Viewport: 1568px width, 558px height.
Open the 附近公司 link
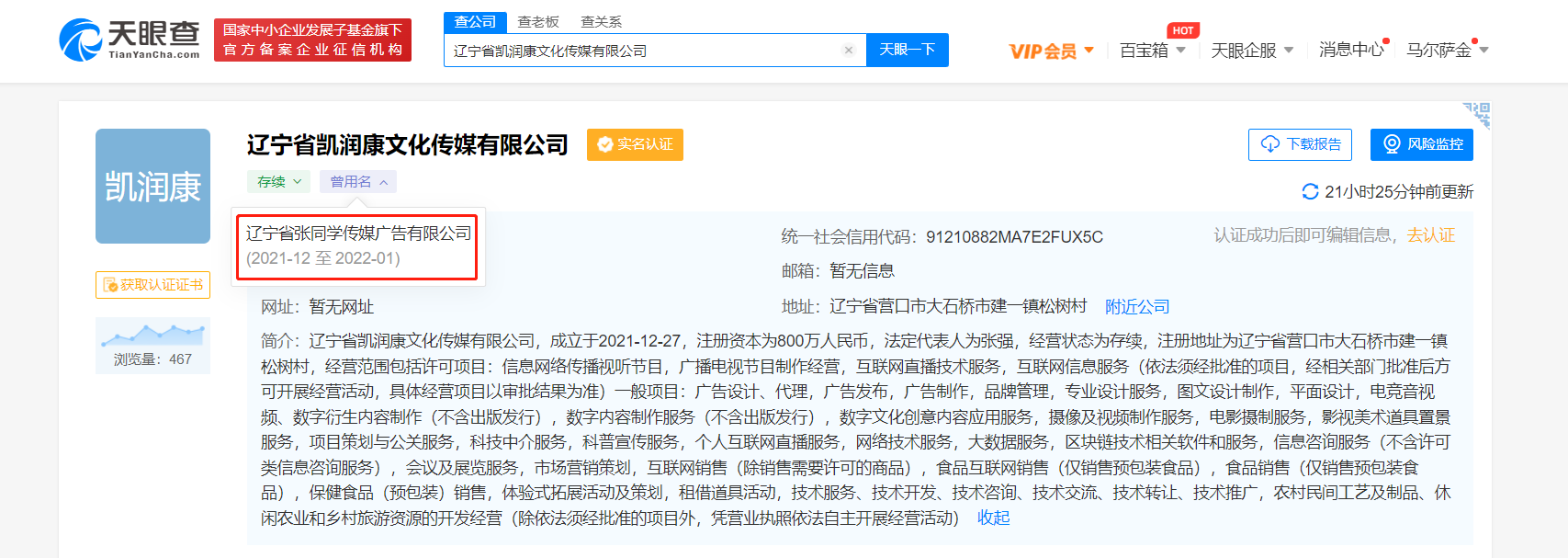pos(1137,307)
